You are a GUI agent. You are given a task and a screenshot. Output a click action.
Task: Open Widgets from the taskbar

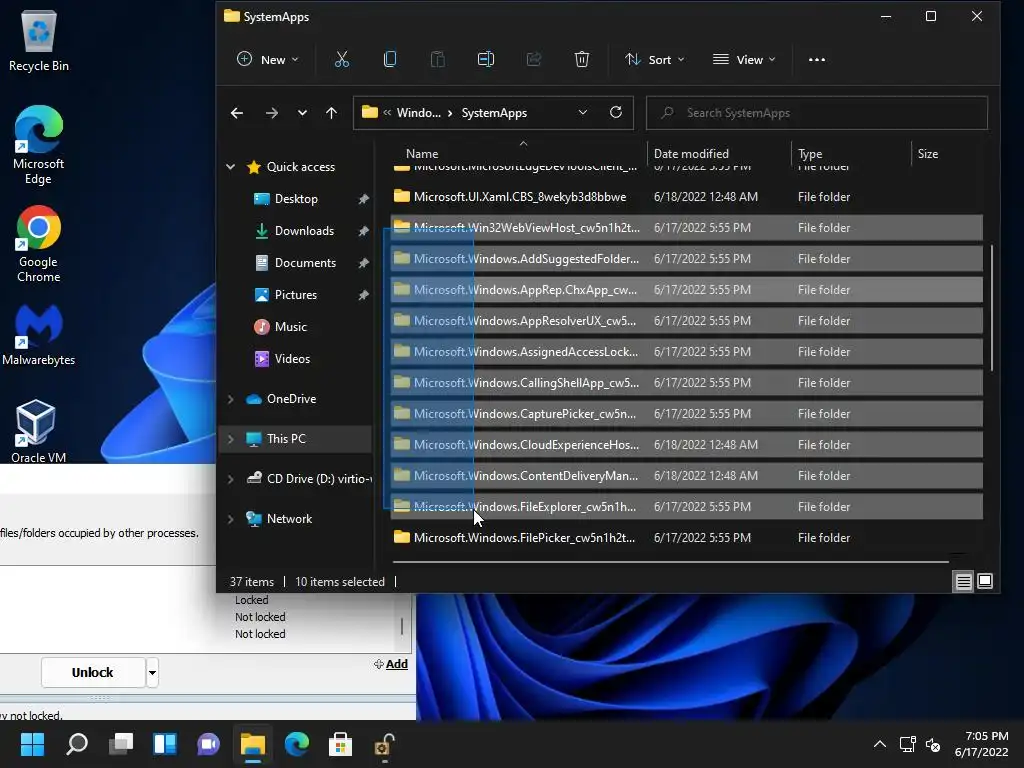tap(165, 744)
